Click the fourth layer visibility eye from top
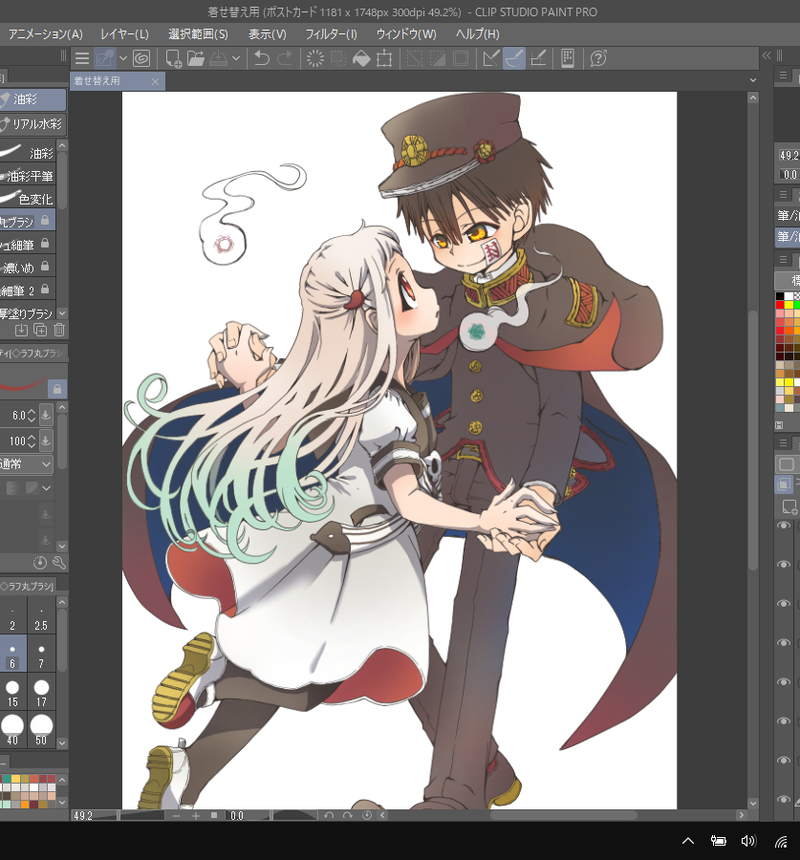This screenshot has height=860, width=800. click(784, 642)
